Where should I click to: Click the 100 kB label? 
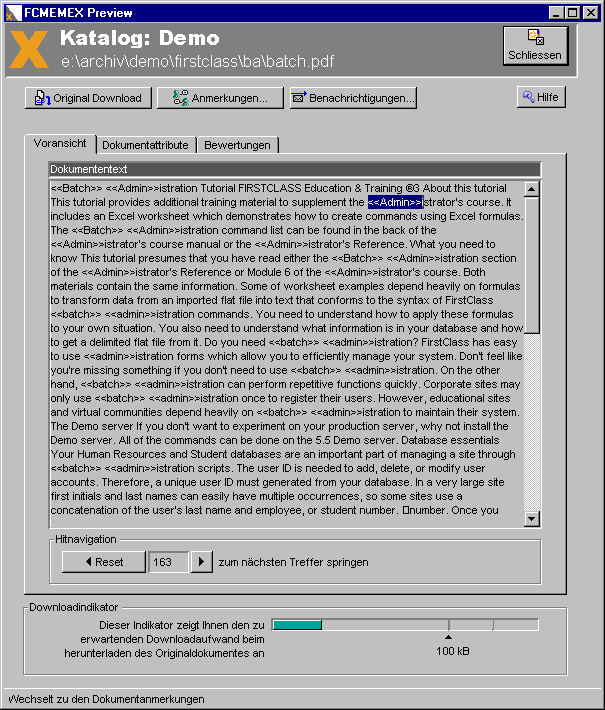[453, 651]
